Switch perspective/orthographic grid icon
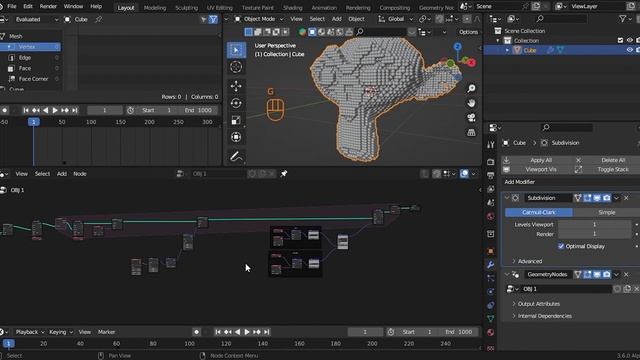Image resolution: width=640 pixels, height=360 pixels. tap(471, 133)
